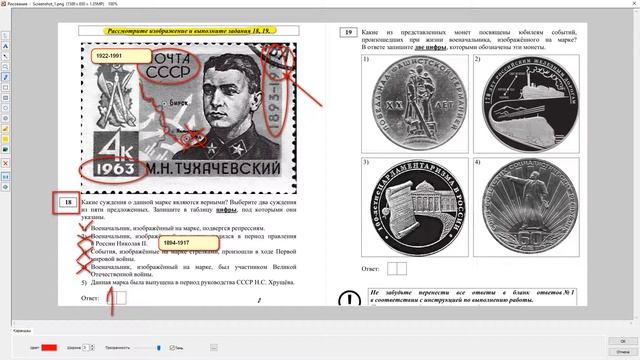
Task: Select the magnifier tool in toolbar
Action: 5,67
